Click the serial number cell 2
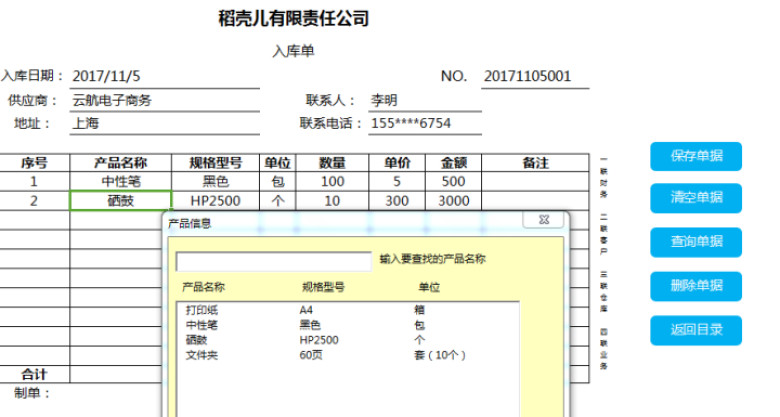The image size is (780, 417). click(34, 201)
